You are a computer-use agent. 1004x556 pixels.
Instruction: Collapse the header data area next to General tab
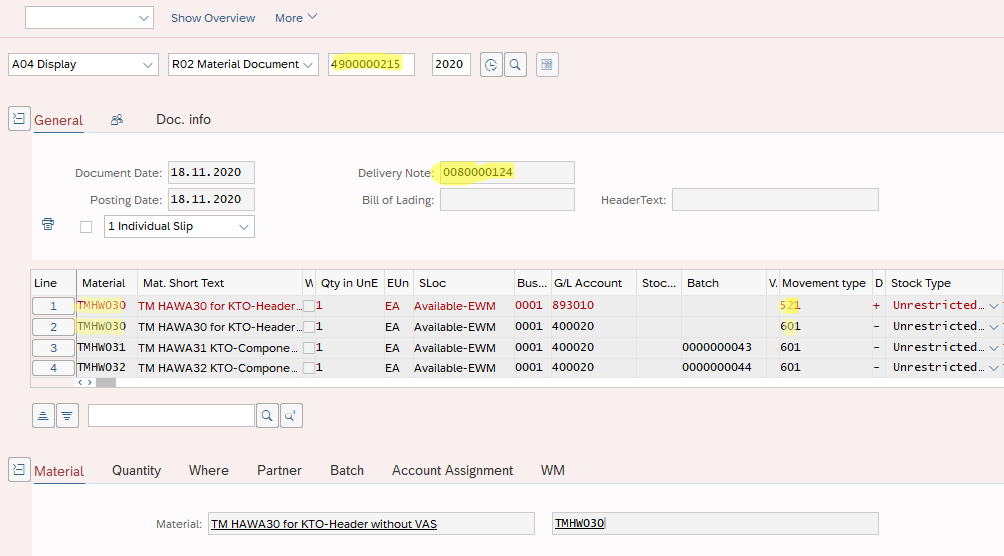click(19, 119)
